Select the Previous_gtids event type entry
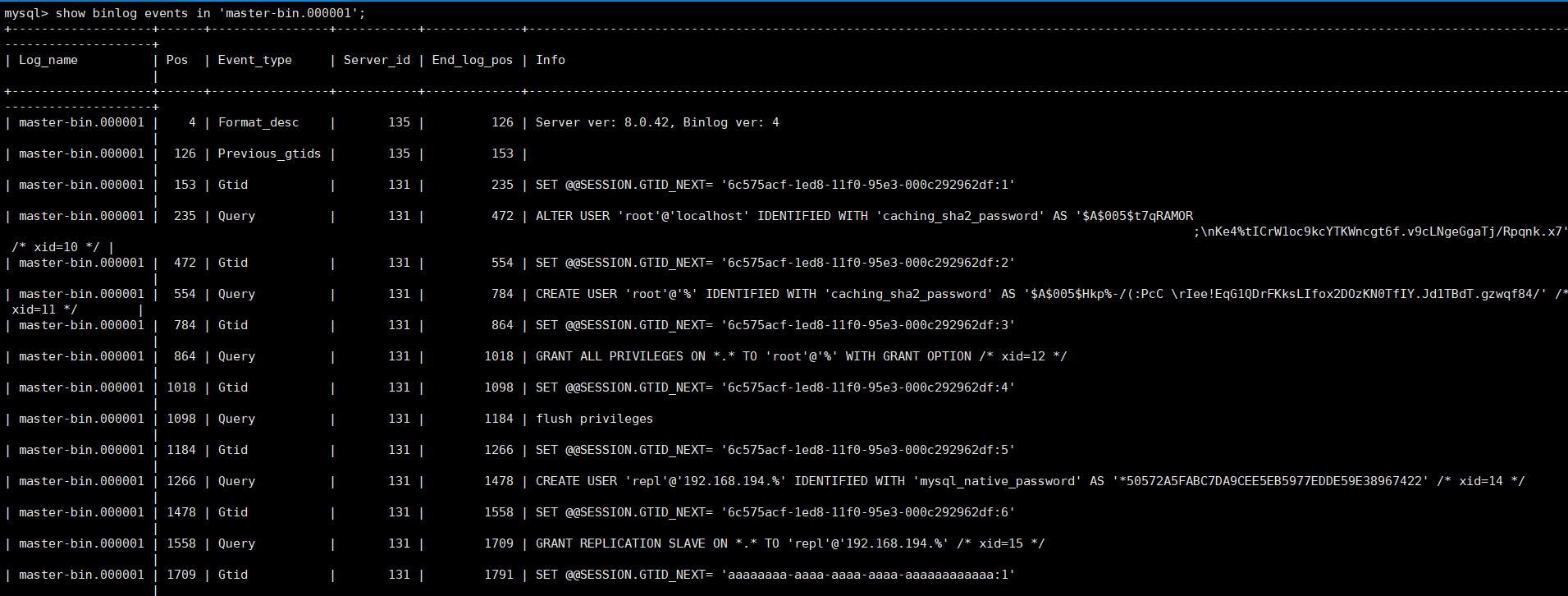The width and height of the screenshot is (1568, 596). (x=269, y=154)
